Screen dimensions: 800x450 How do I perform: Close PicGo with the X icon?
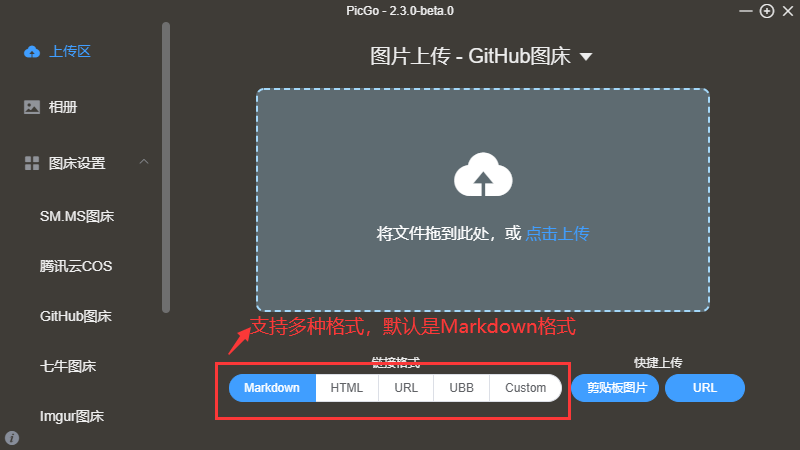click(788, 11)
